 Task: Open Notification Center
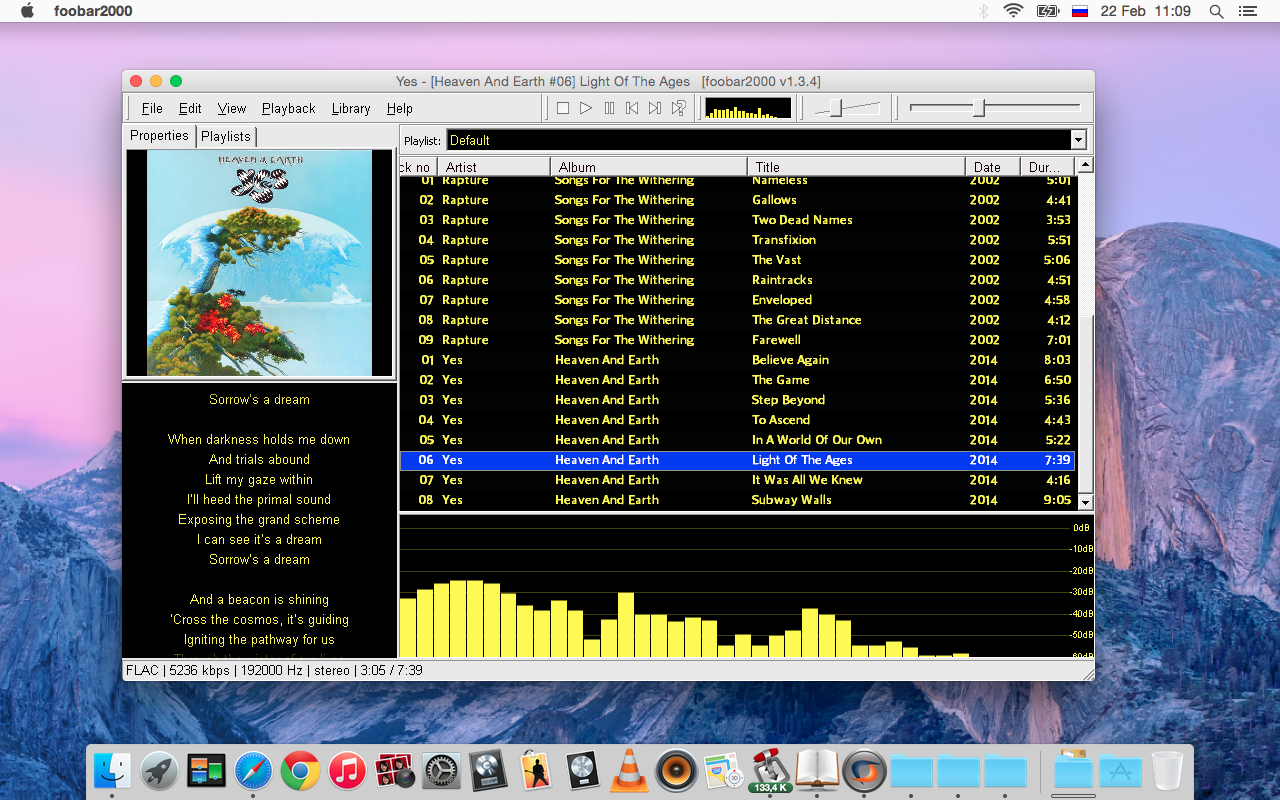coord(1249,11)
